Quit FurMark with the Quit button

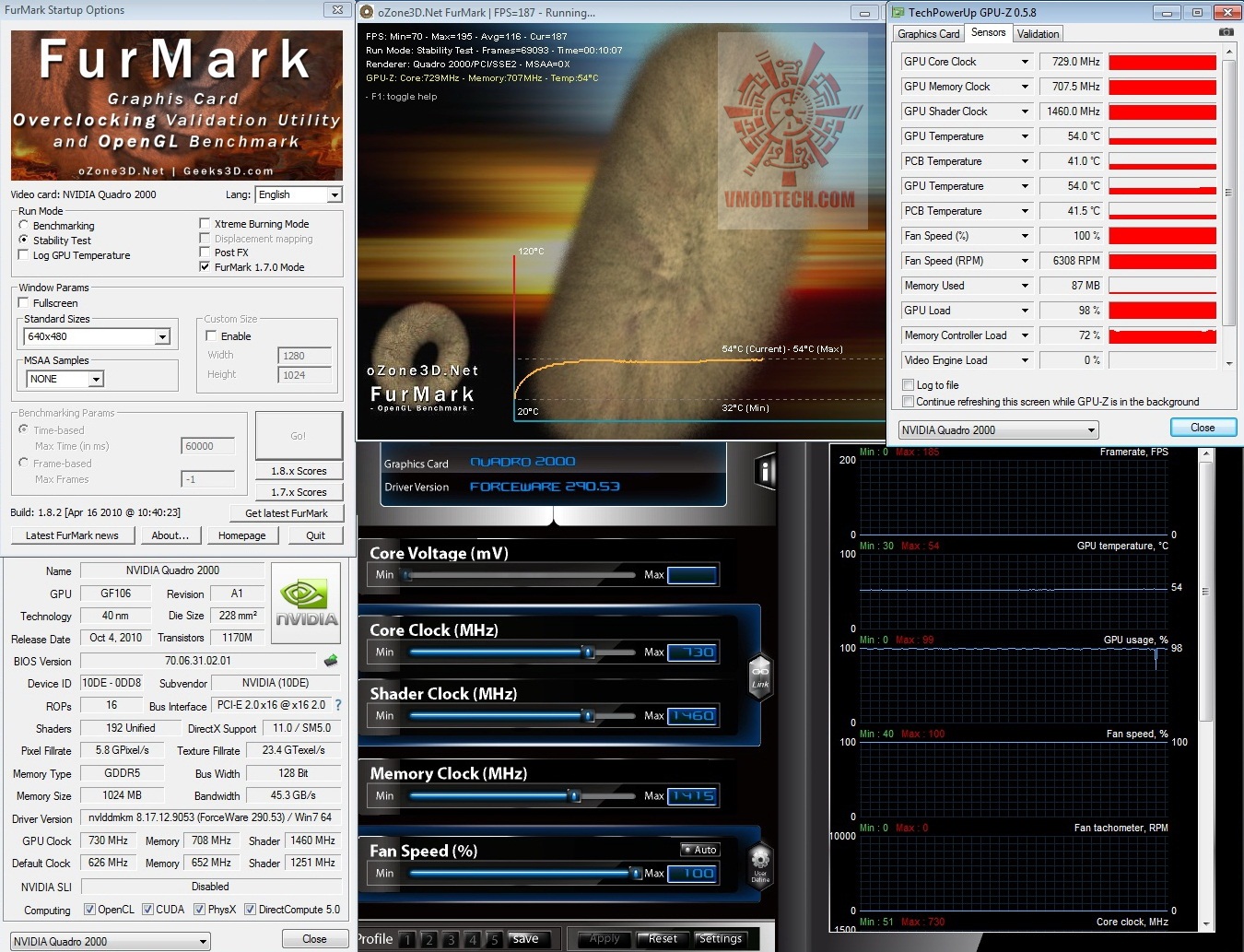point(315,535)
